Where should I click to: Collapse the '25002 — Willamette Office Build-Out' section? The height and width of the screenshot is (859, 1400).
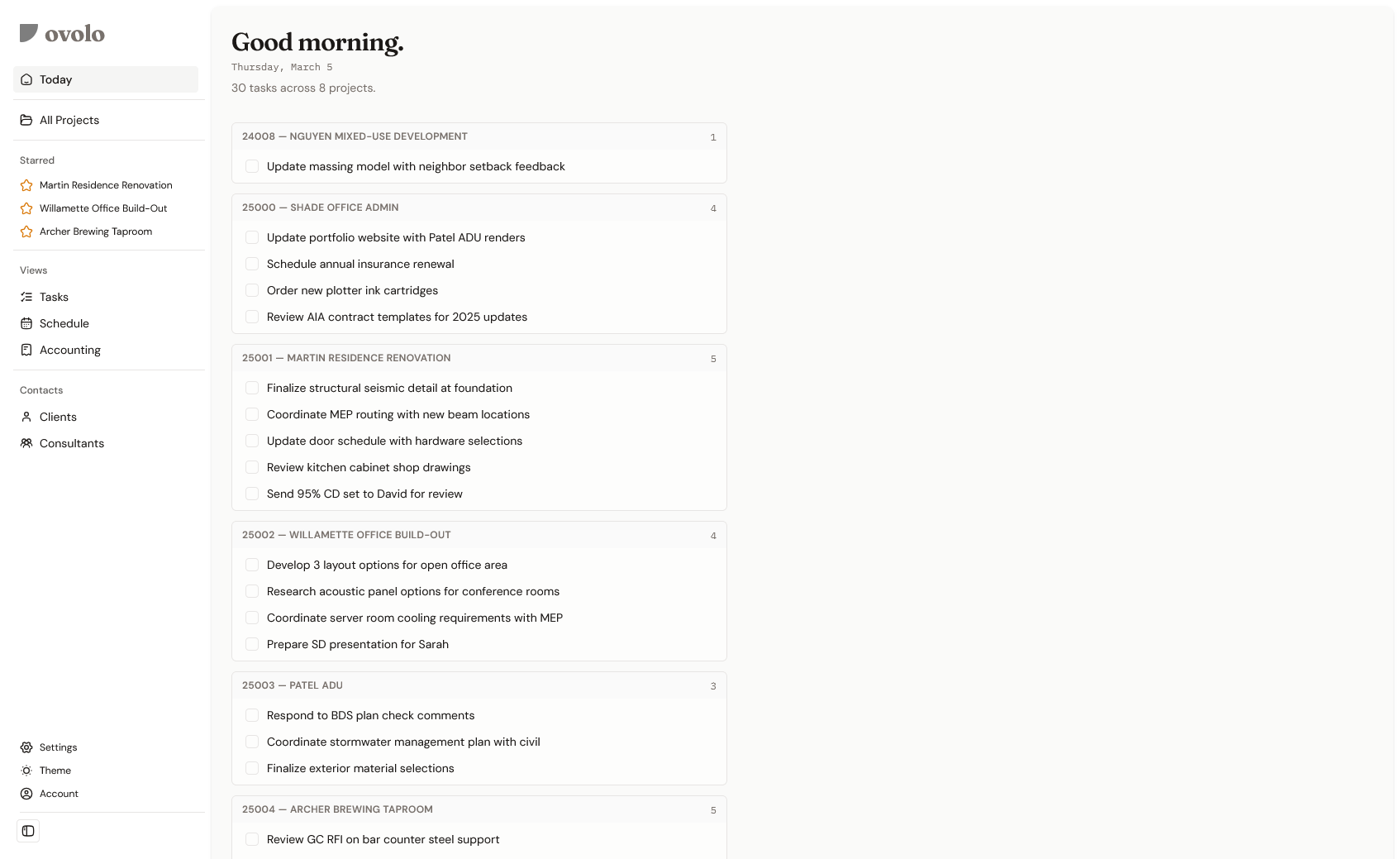479,535
